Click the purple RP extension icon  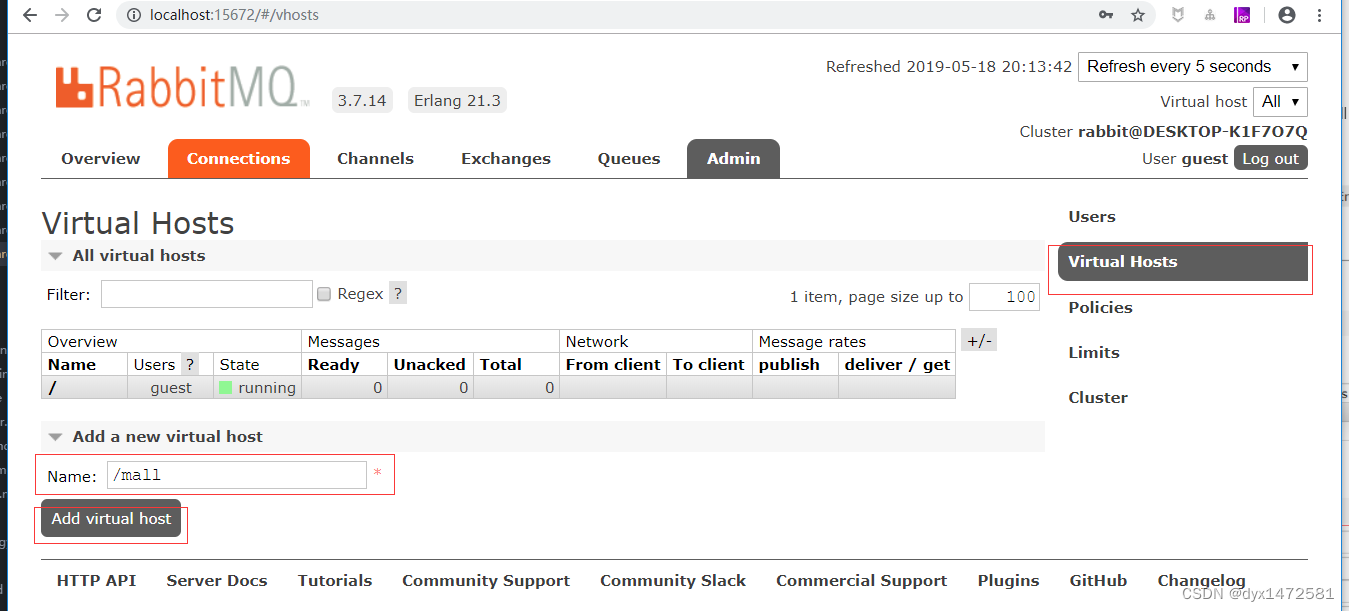coord(1242,15)
